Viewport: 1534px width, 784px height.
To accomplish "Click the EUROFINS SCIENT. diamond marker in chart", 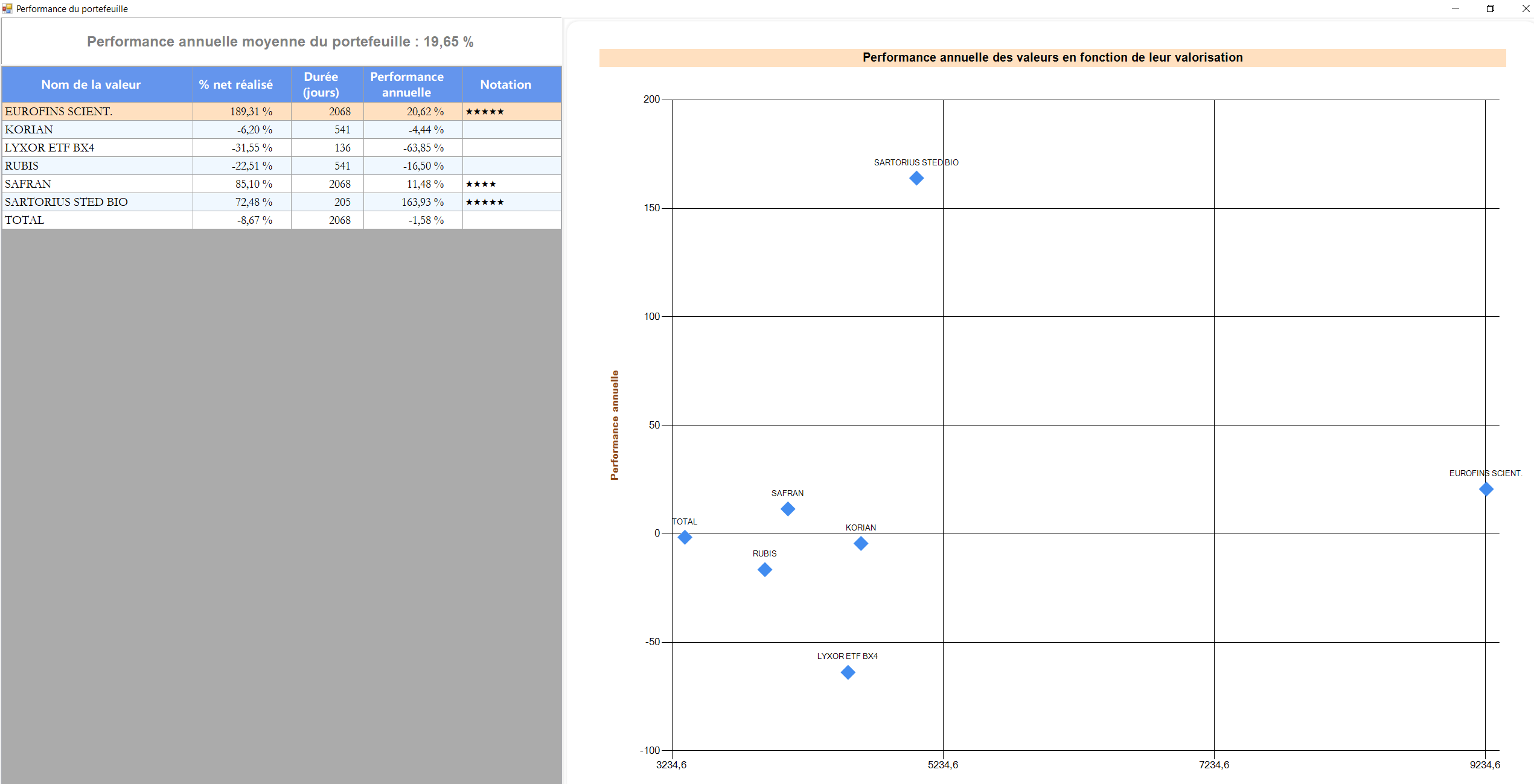I will 1486,489.
